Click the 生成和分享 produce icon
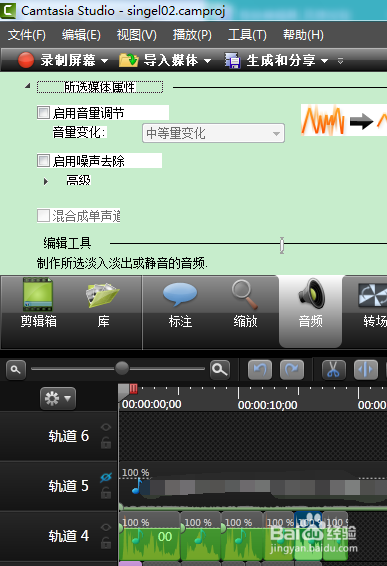Viewport: 387px width, 566px height. point(232,60)
